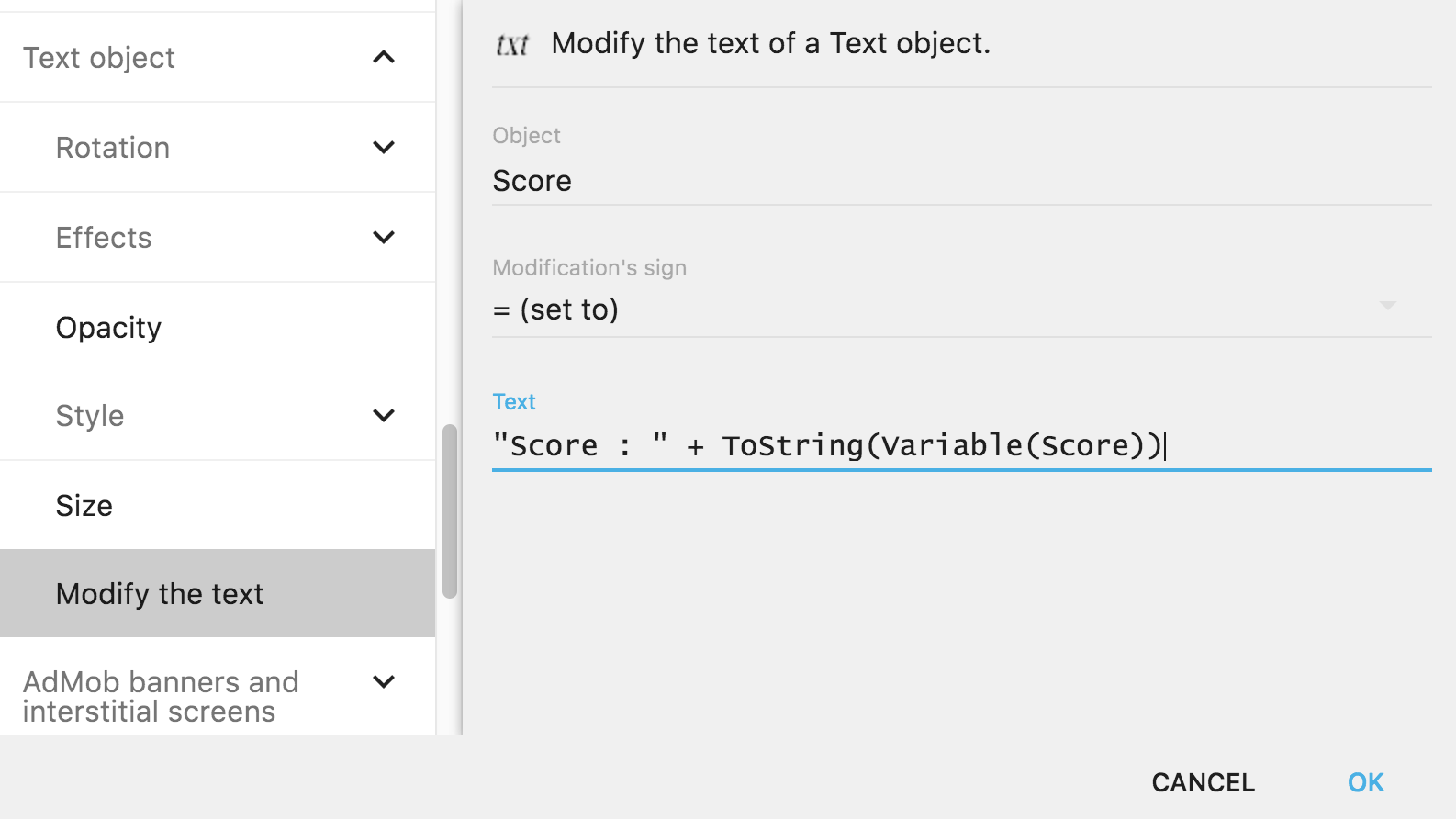Expand the Effects chevron arrow
The image size is (1456, 819).
pyautogui.click(x=384, y=237)
